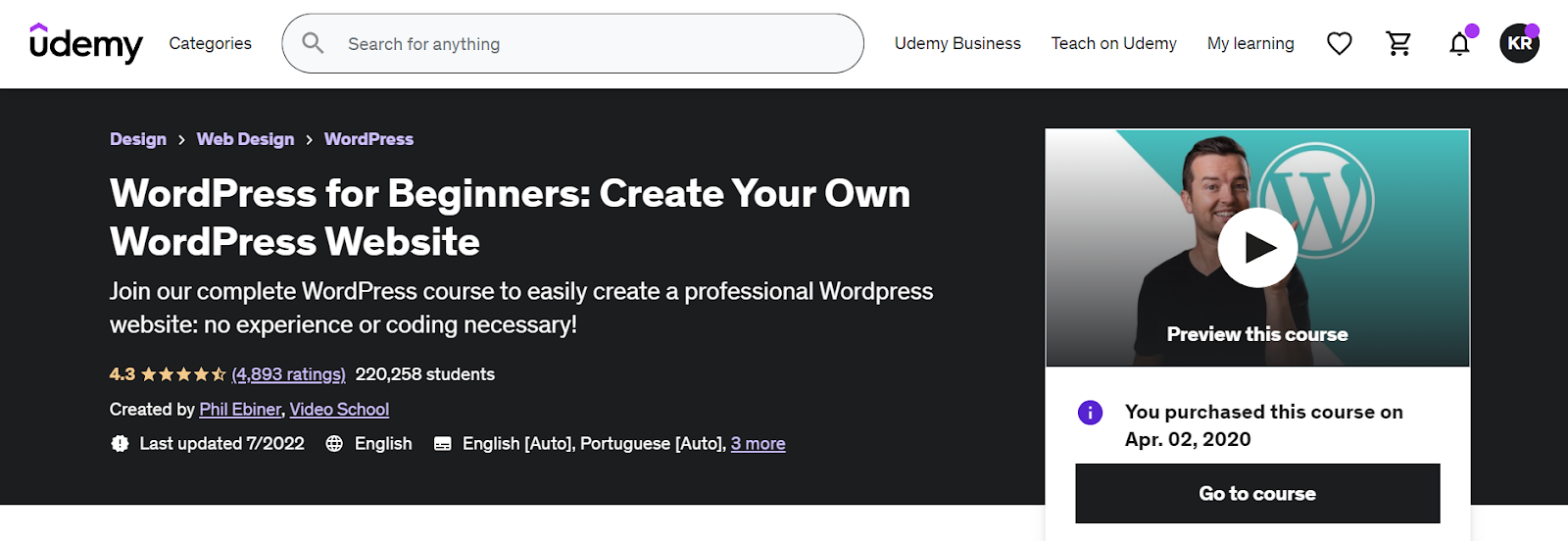
Task: Click the search magnifier icon
Action: (x=313, y=43)
